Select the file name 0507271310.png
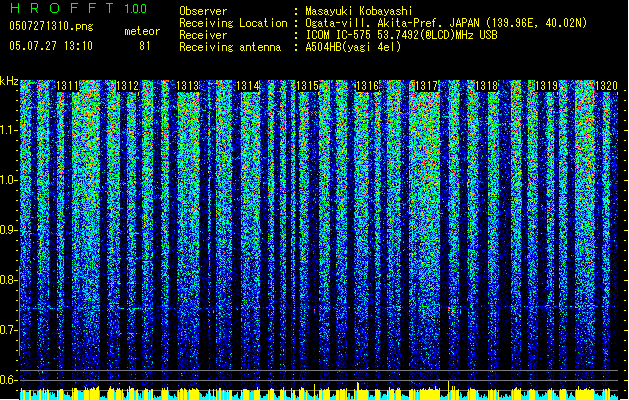The height and width of the screenshot is (400, 629). point(51,26)
